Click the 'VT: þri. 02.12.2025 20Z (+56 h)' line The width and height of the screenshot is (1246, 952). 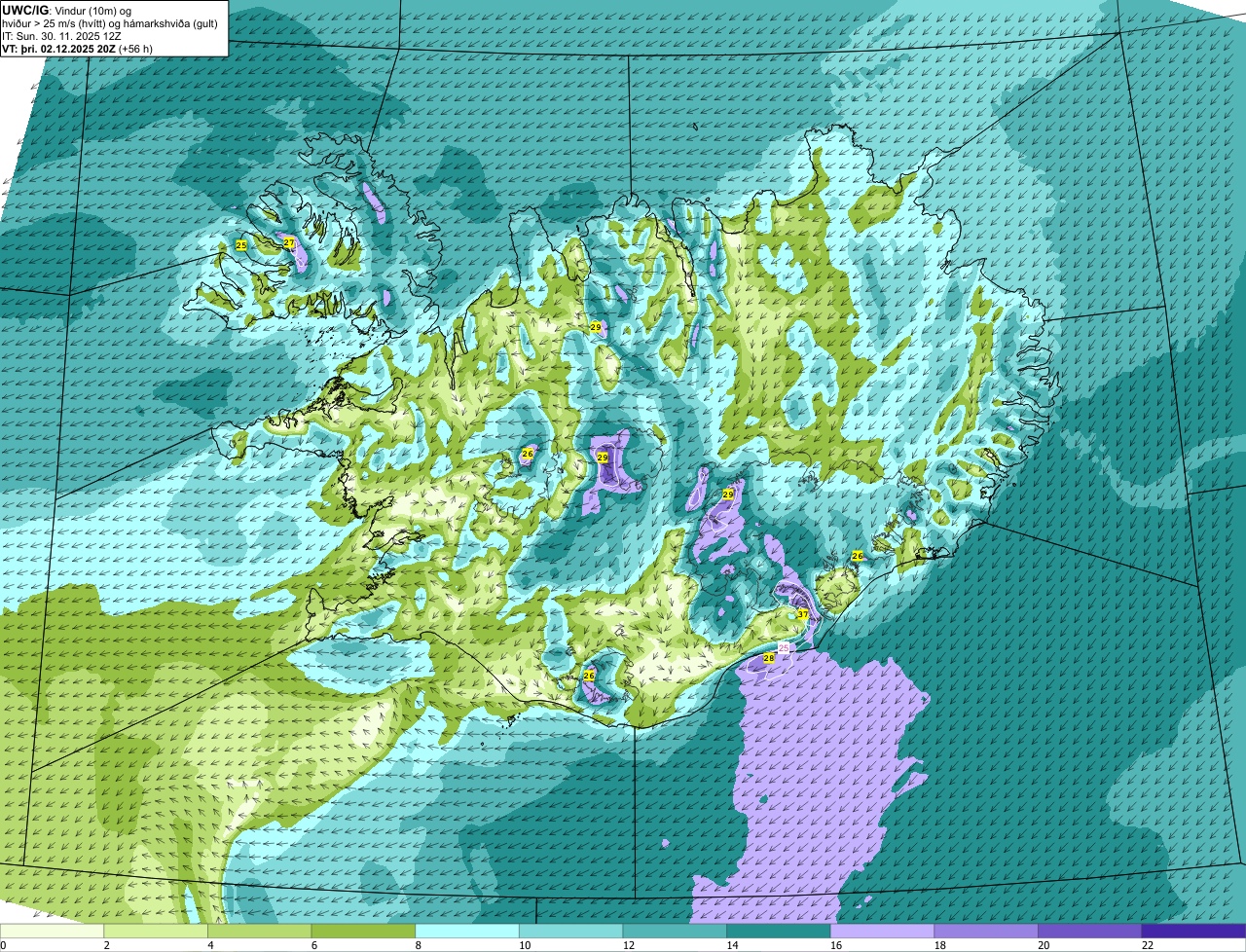coord(78,48)
